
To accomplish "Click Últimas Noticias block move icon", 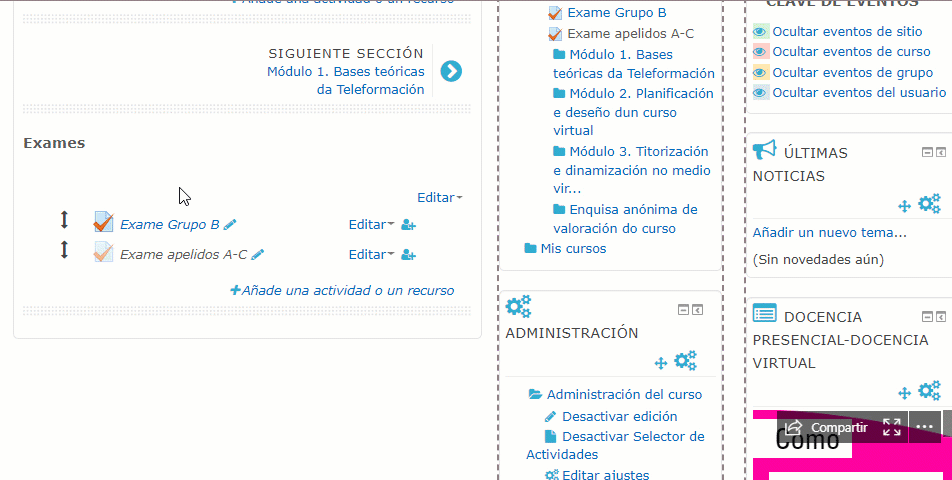I will point(905,206).
